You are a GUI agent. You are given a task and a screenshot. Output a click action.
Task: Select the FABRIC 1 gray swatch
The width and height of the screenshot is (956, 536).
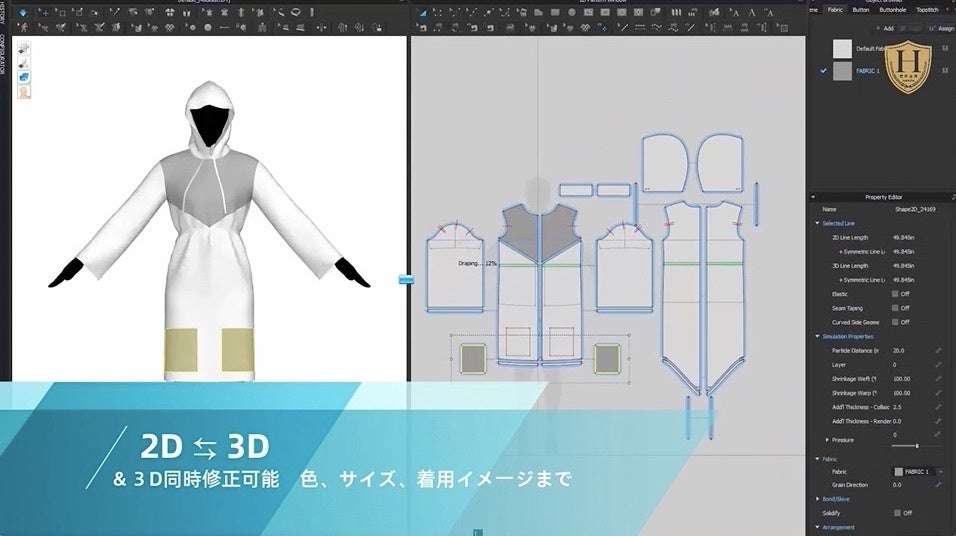(x=842, y=71)
